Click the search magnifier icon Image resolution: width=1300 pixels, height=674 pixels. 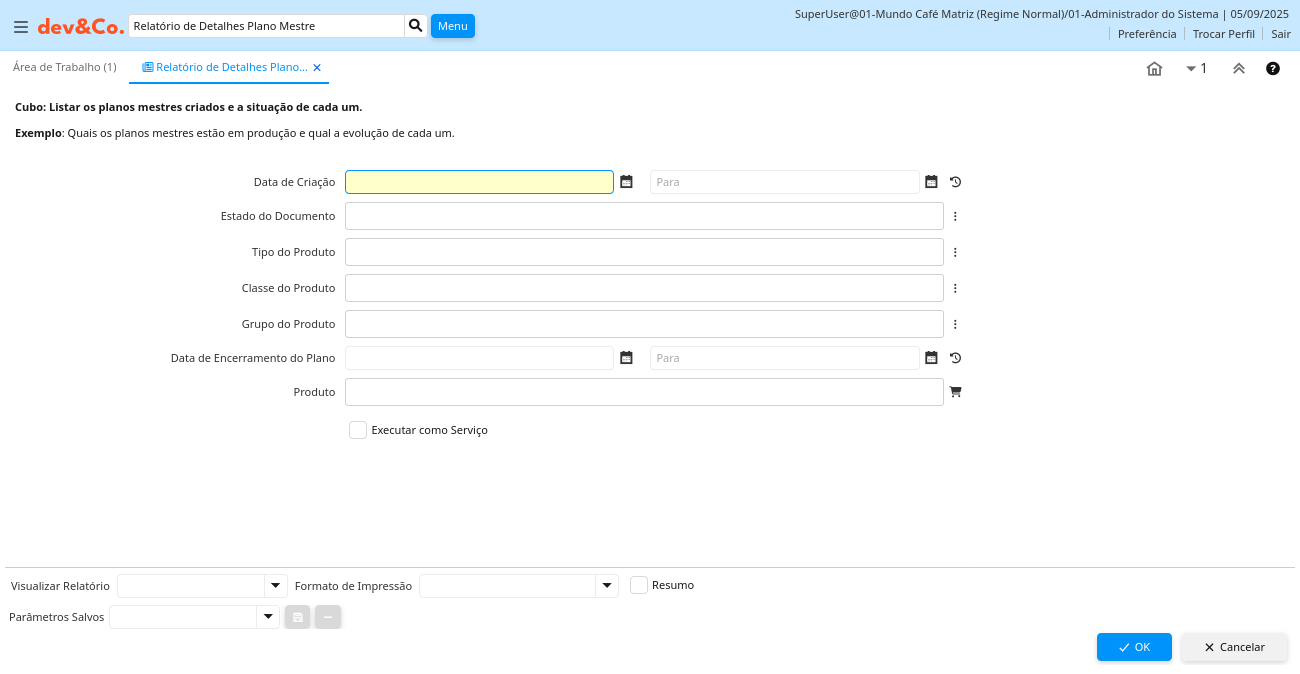[x=416, y=26]
